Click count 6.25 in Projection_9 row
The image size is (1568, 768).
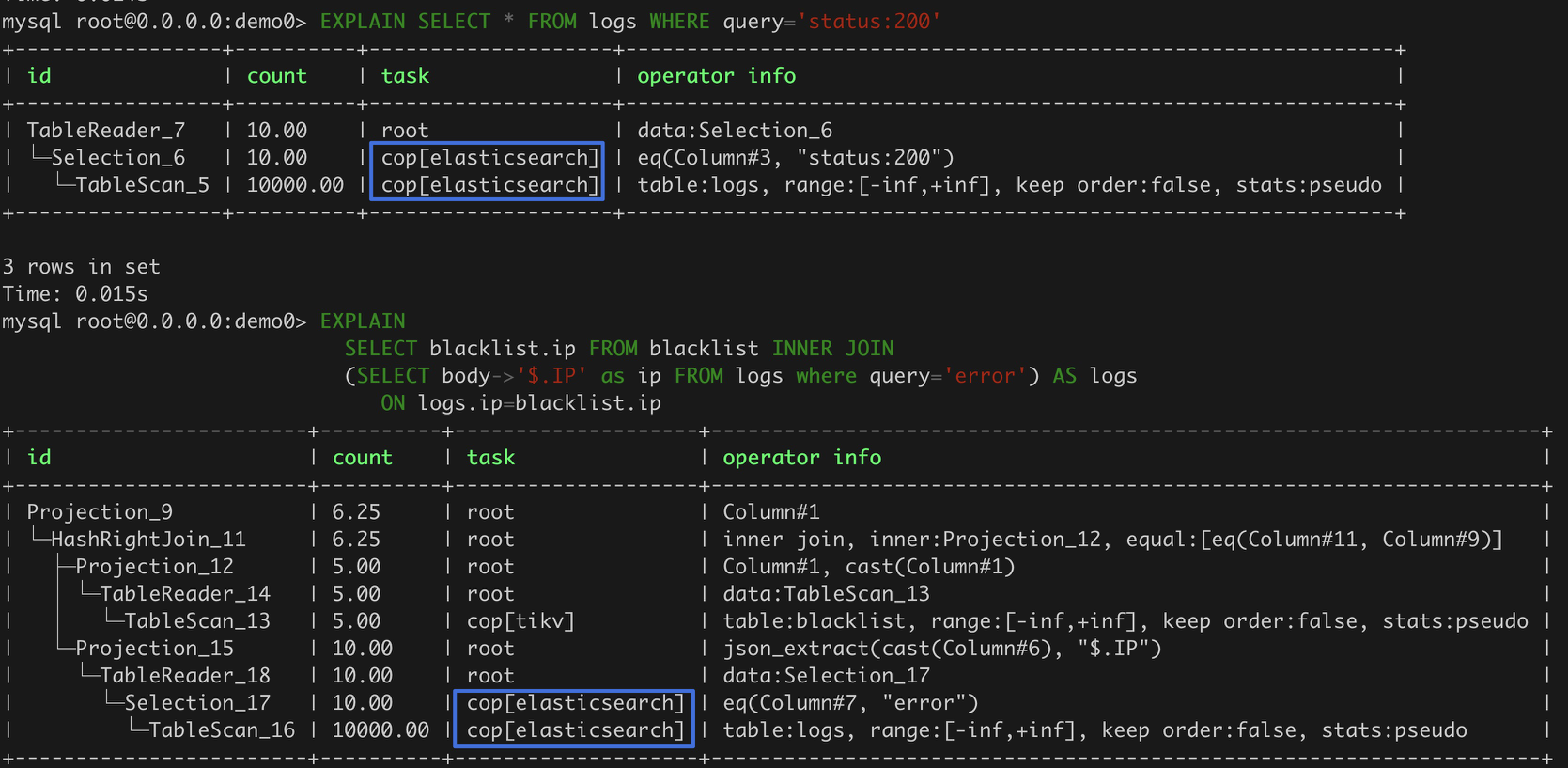pos(356,512)
